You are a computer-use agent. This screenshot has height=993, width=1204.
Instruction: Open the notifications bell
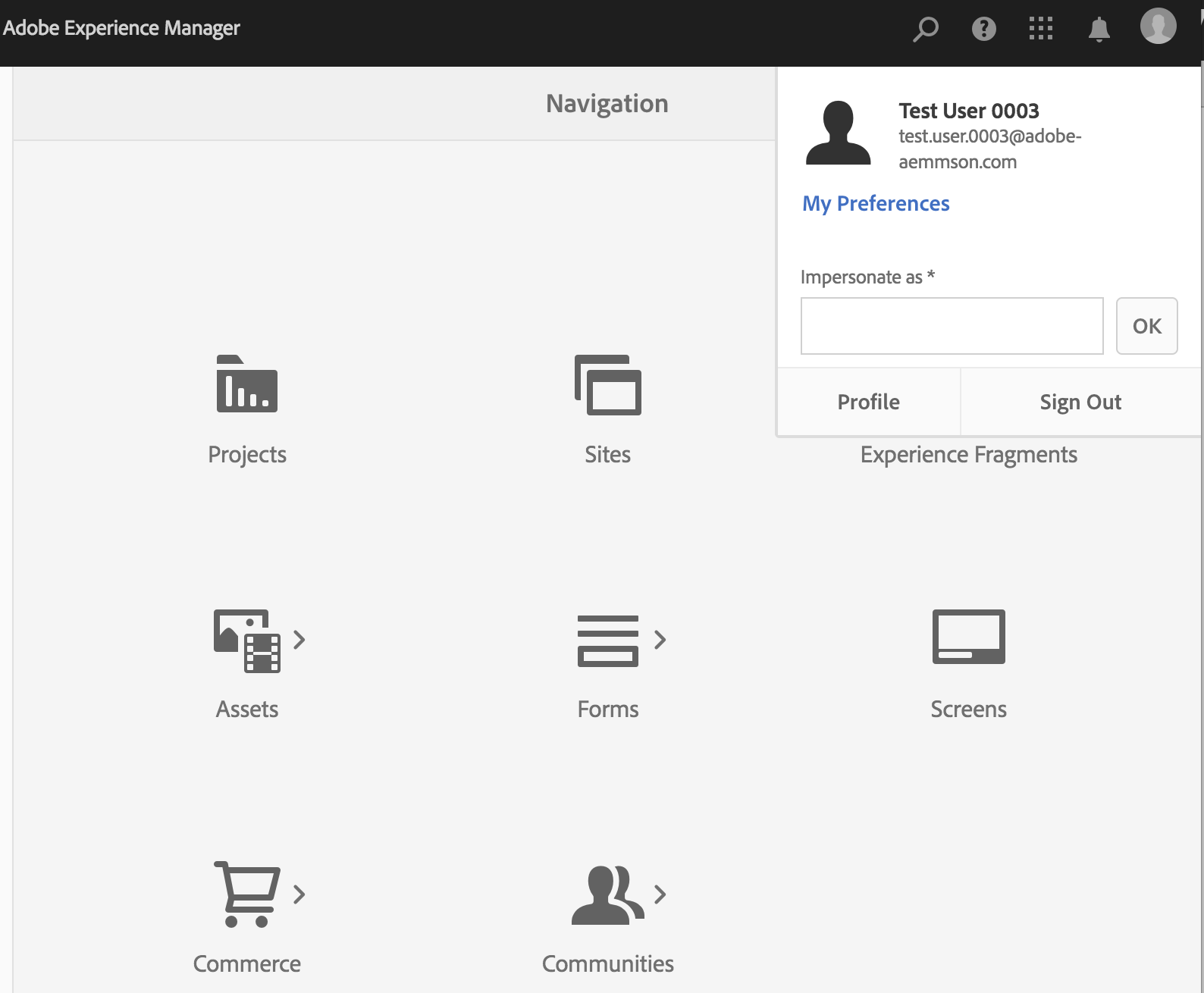(1099, 29)
